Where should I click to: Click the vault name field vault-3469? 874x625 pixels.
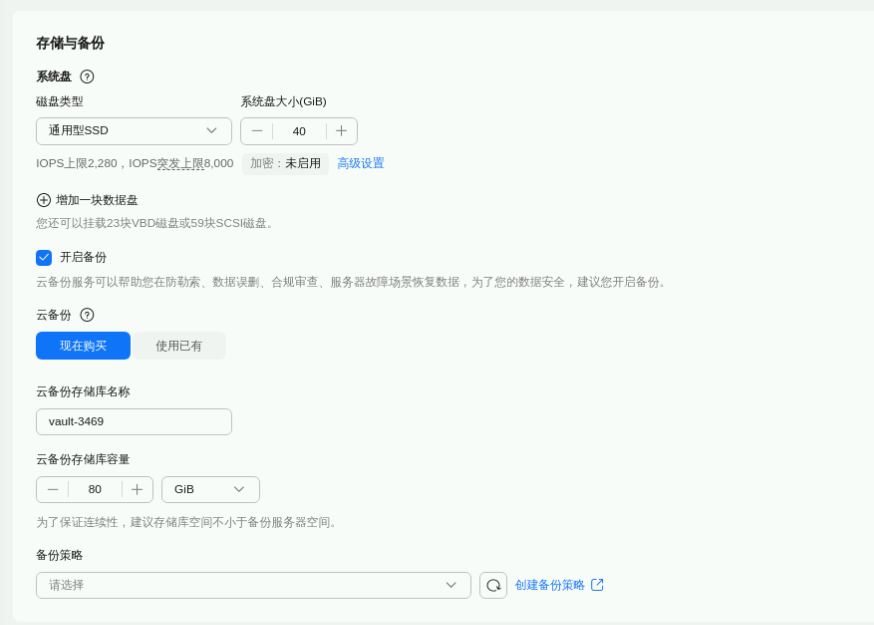pos(134,422)
